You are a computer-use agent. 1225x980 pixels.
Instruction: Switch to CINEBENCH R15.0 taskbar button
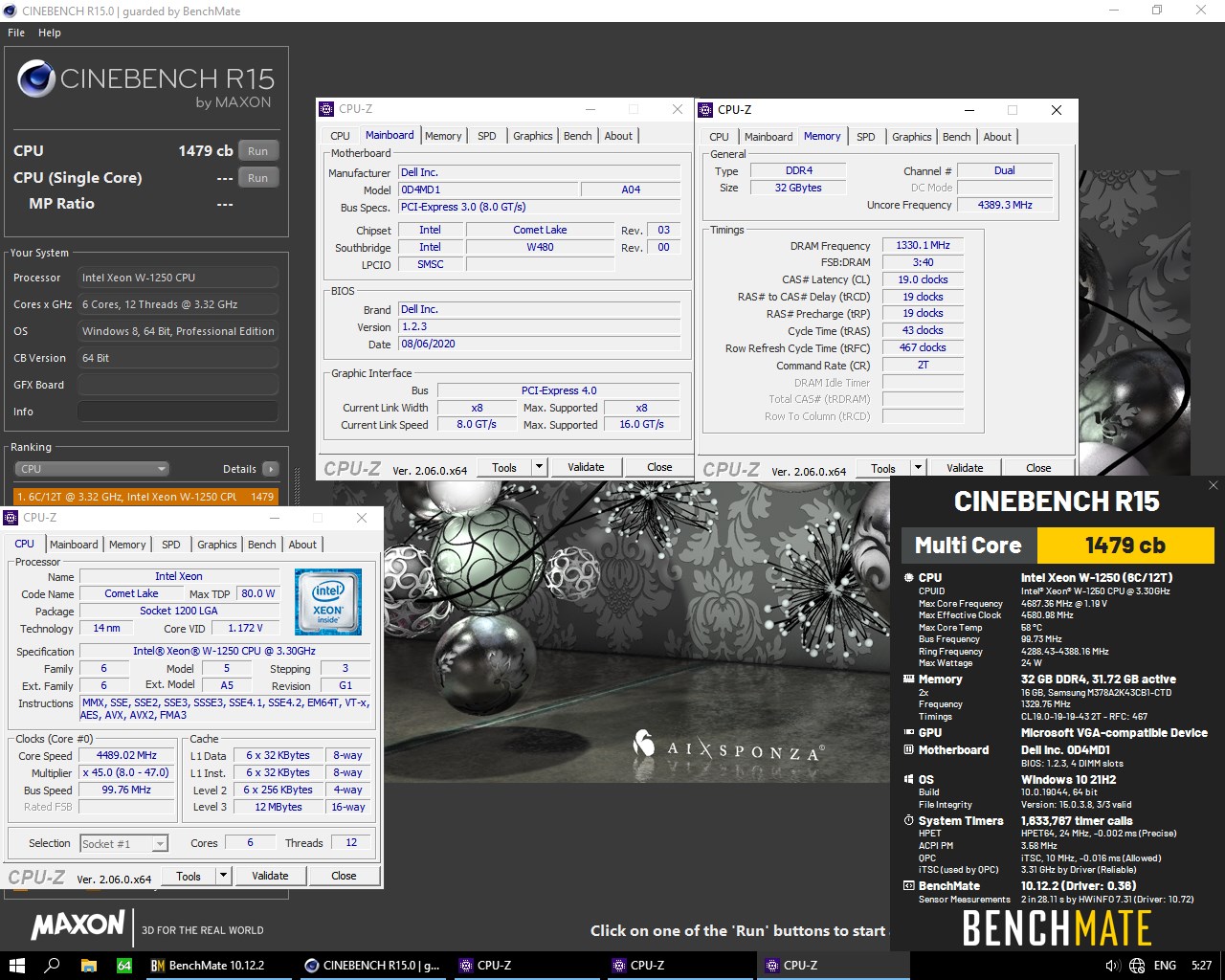372,965
